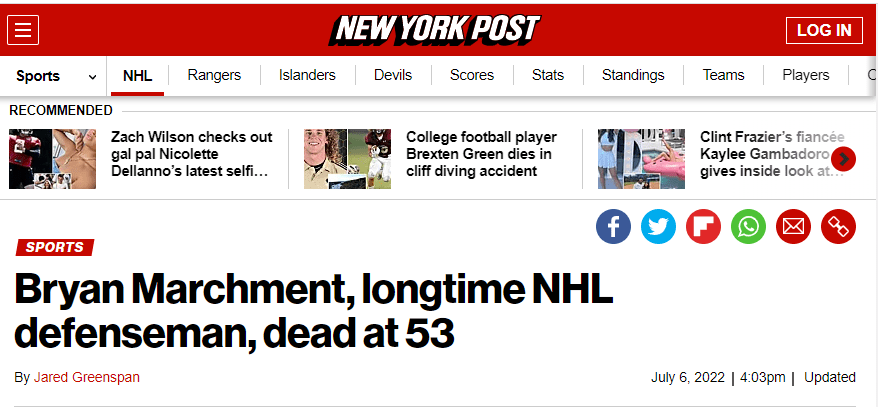Click the red SPORTS category tag
Screen dimensions: 878x407
55,247
